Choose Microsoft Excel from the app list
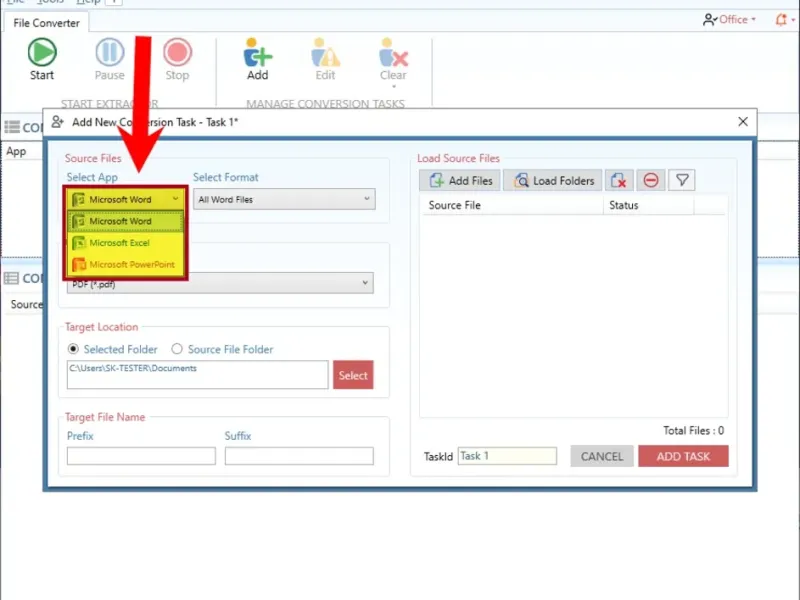Screen dimensions: 800x600 (126, 243)
